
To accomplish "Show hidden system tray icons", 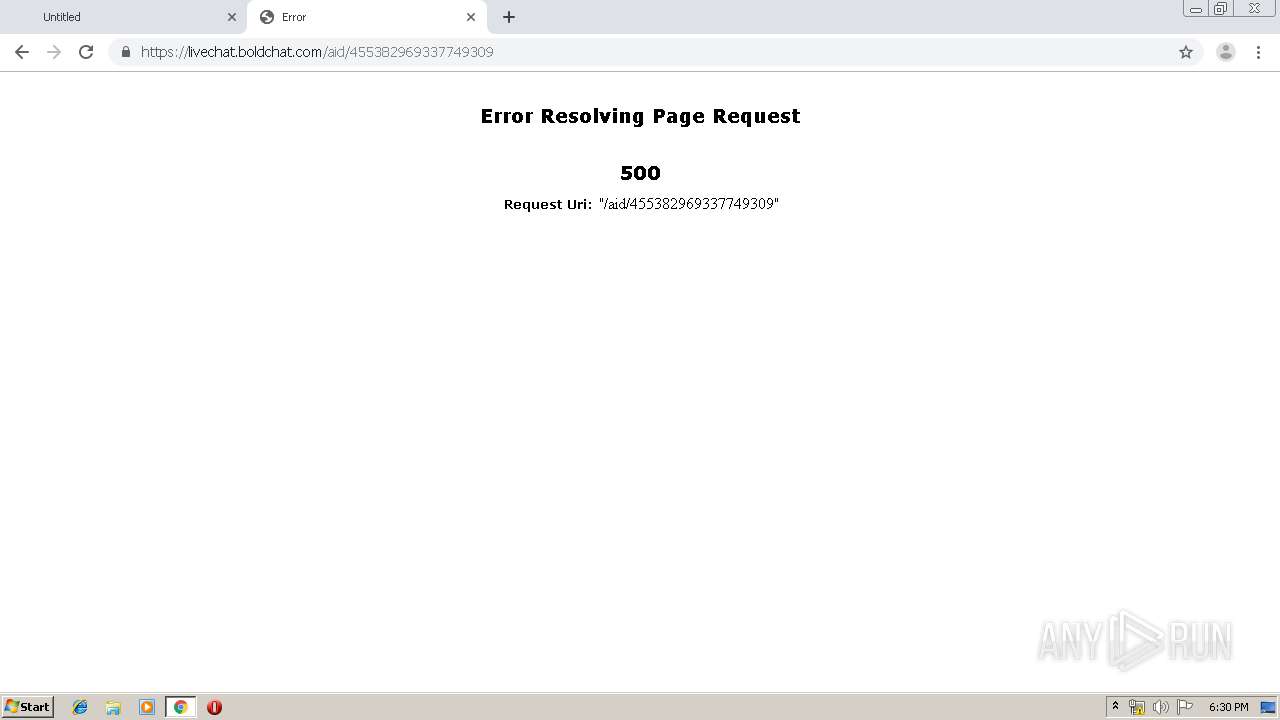I will click(x=1115, y=707).
